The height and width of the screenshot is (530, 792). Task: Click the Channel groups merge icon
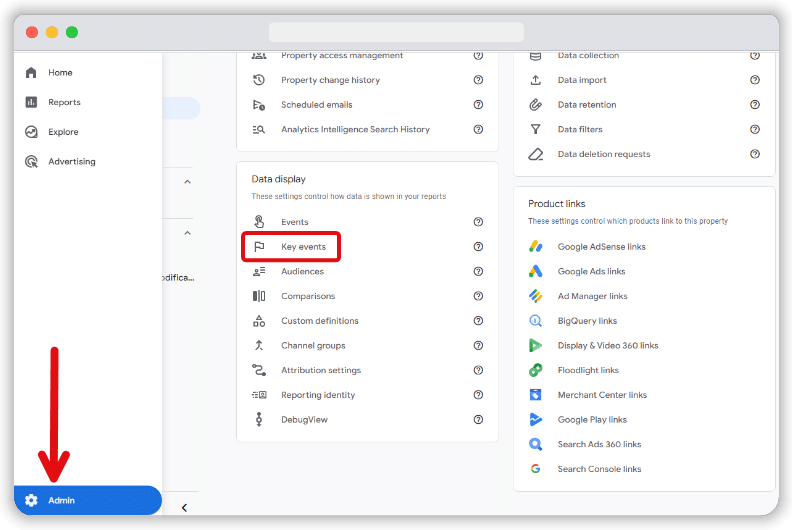tap(259, 346)
